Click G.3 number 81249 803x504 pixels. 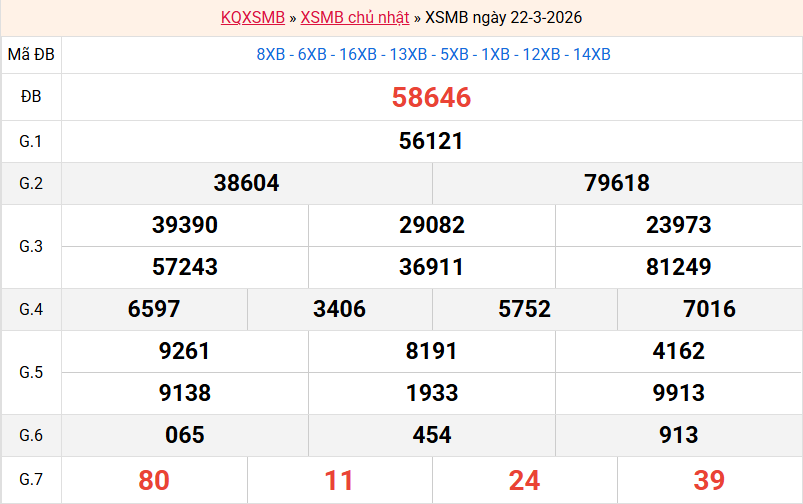pyautogui.click(x=678, y=267)
